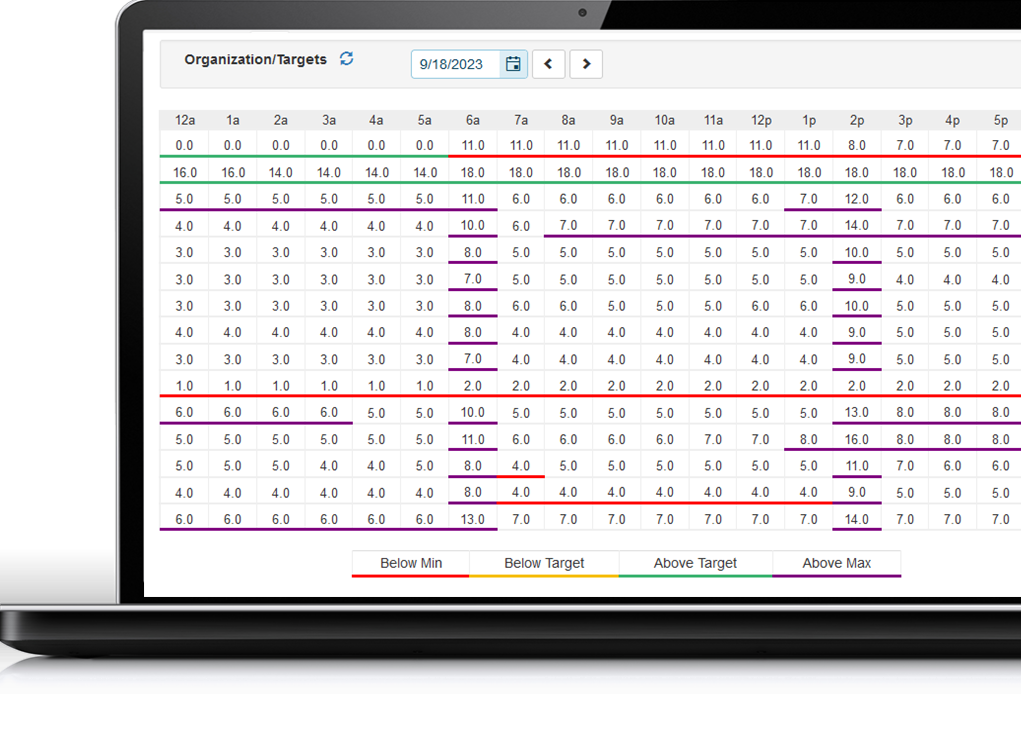Click the 1.0 cell in the 12a column

[184, 385]
